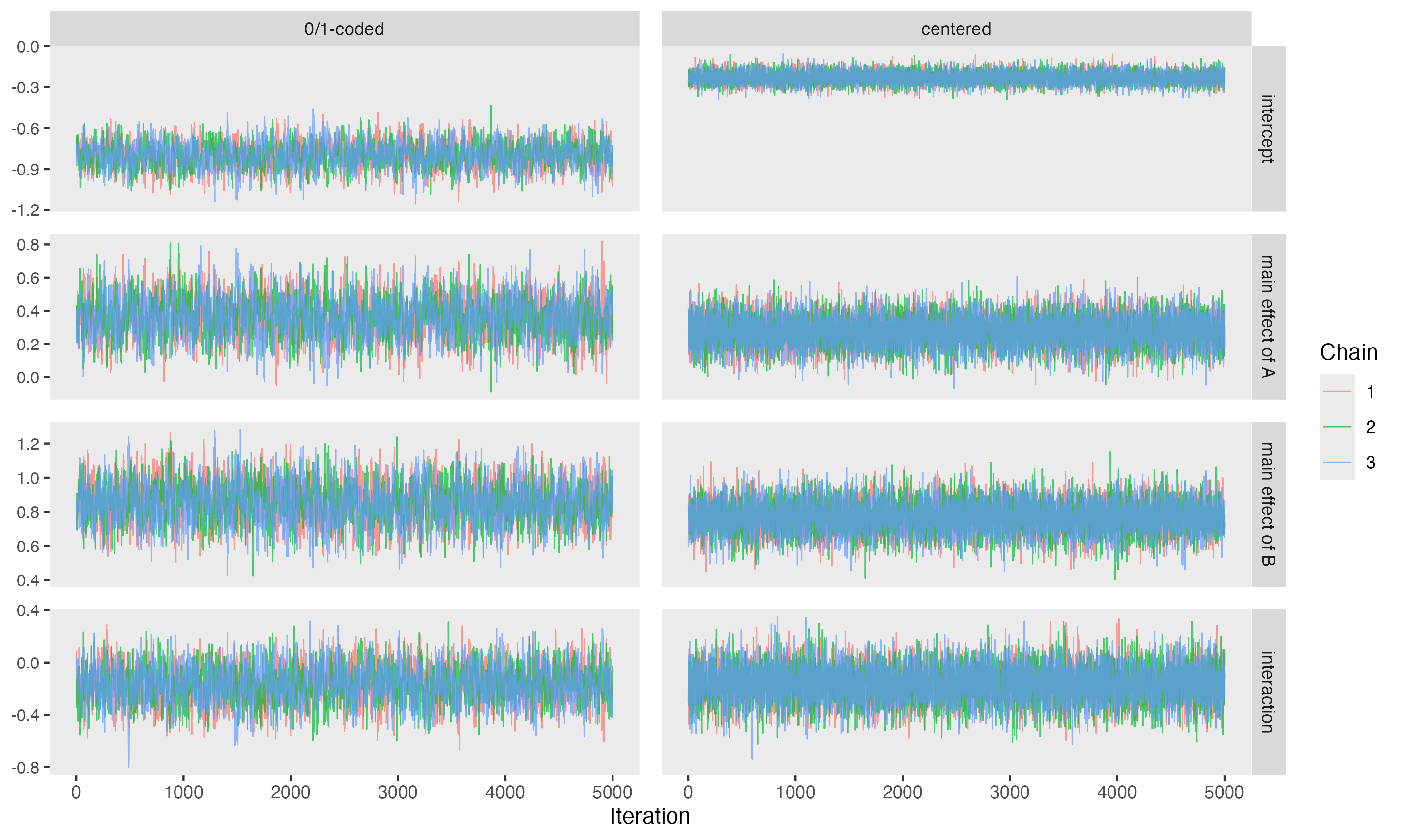Image resolution: width=1401 pixels, height=840 pixels.
Task: Click the -1.2 y-axis tick label
Action: pos(26,210)
